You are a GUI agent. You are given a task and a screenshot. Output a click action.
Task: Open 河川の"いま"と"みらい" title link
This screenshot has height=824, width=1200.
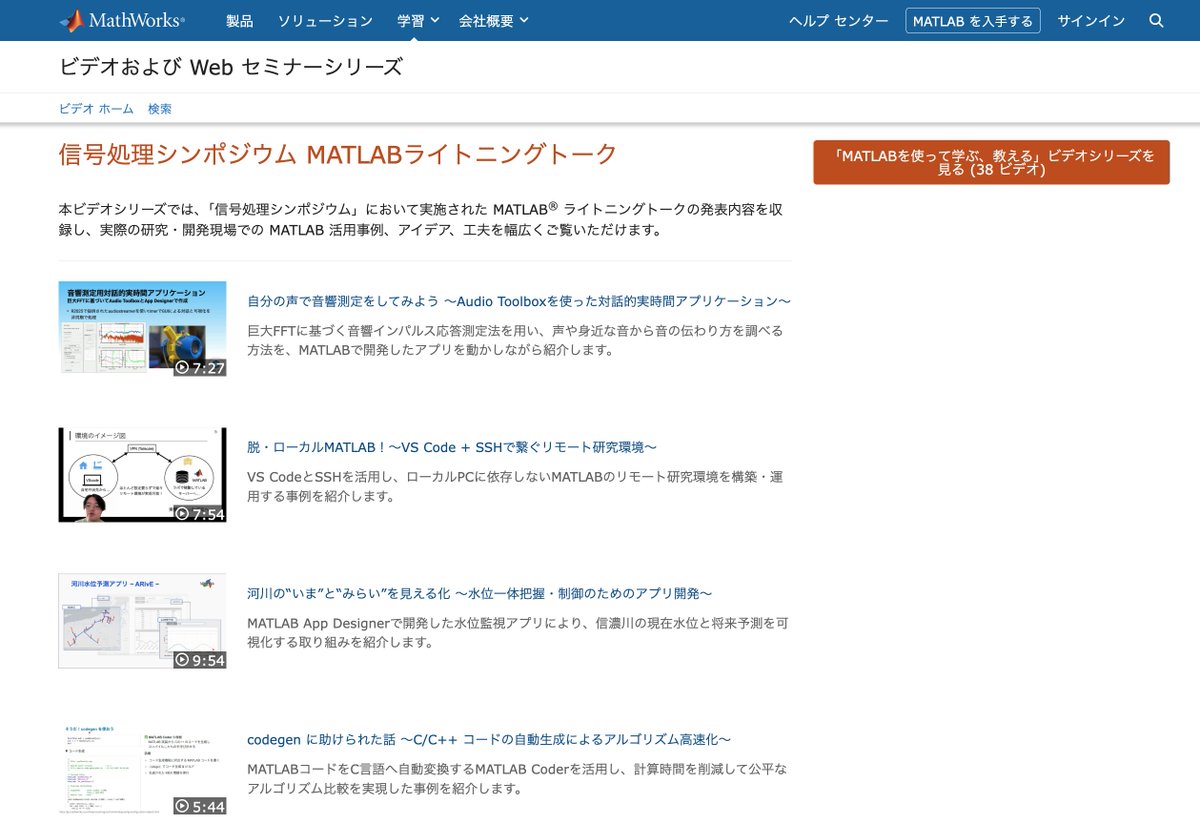tap(479, 593)
